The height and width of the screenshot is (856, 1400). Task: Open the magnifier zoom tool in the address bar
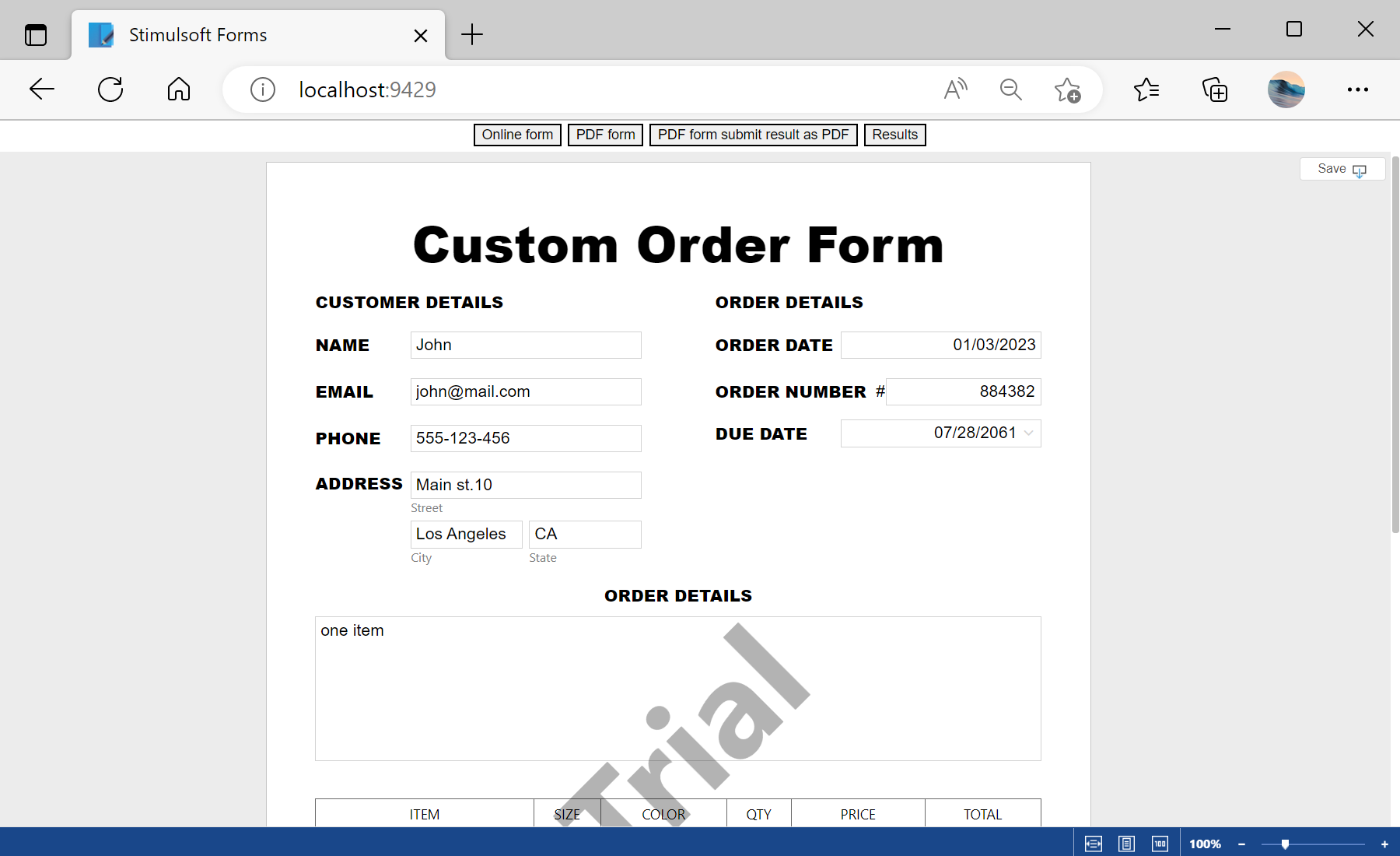pos(1010,89)
